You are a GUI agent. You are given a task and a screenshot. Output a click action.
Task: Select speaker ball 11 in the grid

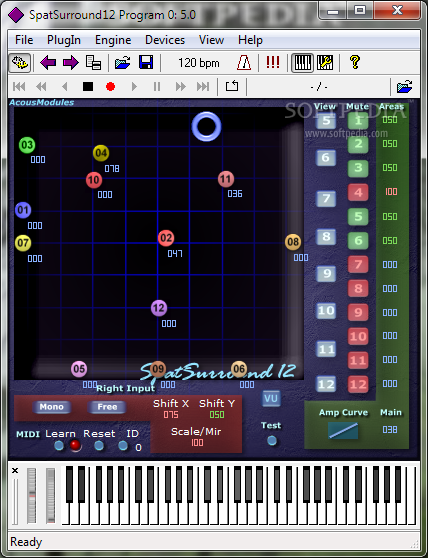pyautogui.click(x=226, y=179)
